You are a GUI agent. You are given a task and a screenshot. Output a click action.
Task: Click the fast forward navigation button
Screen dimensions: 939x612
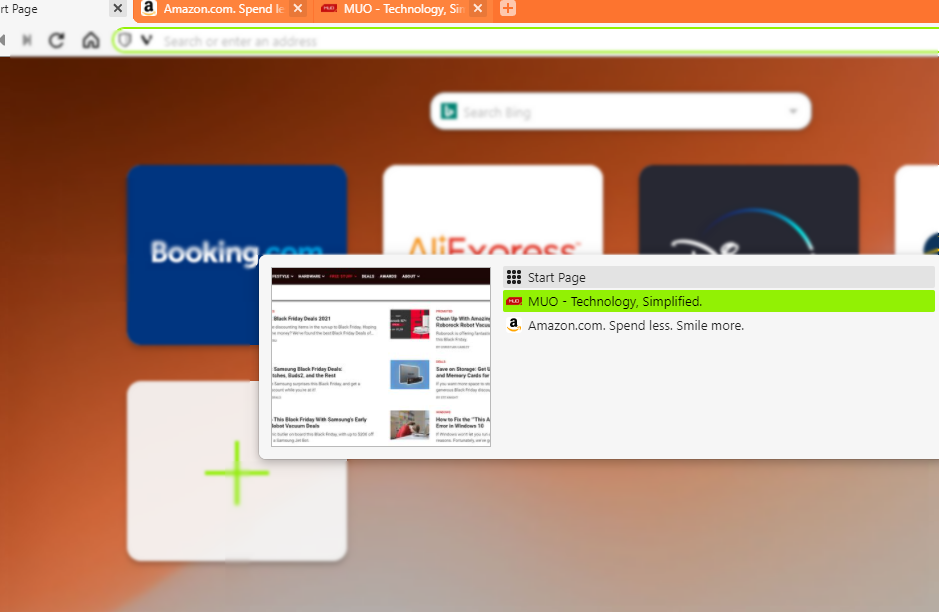coord(26,40)
